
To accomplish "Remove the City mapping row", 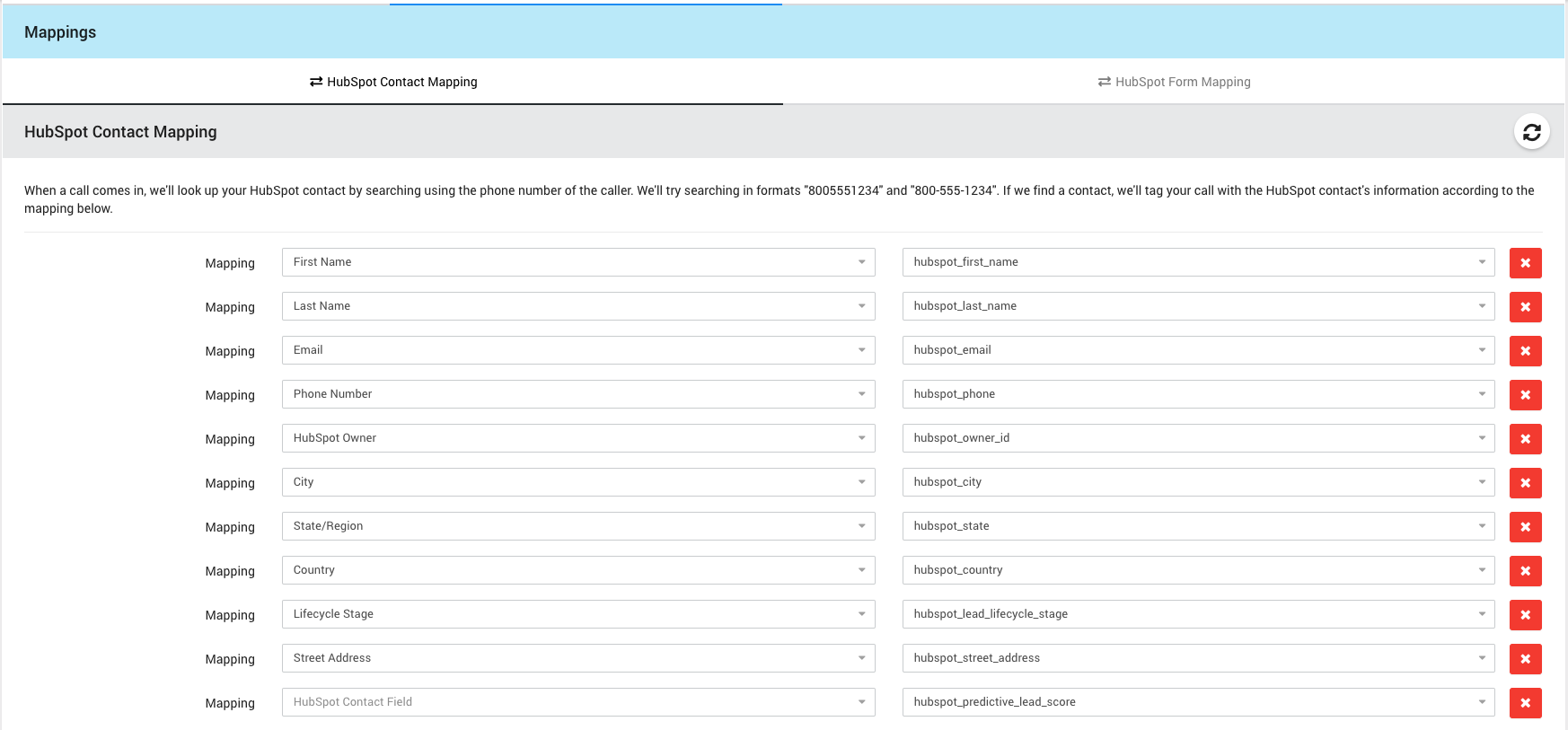I will tap(1525, 483).
